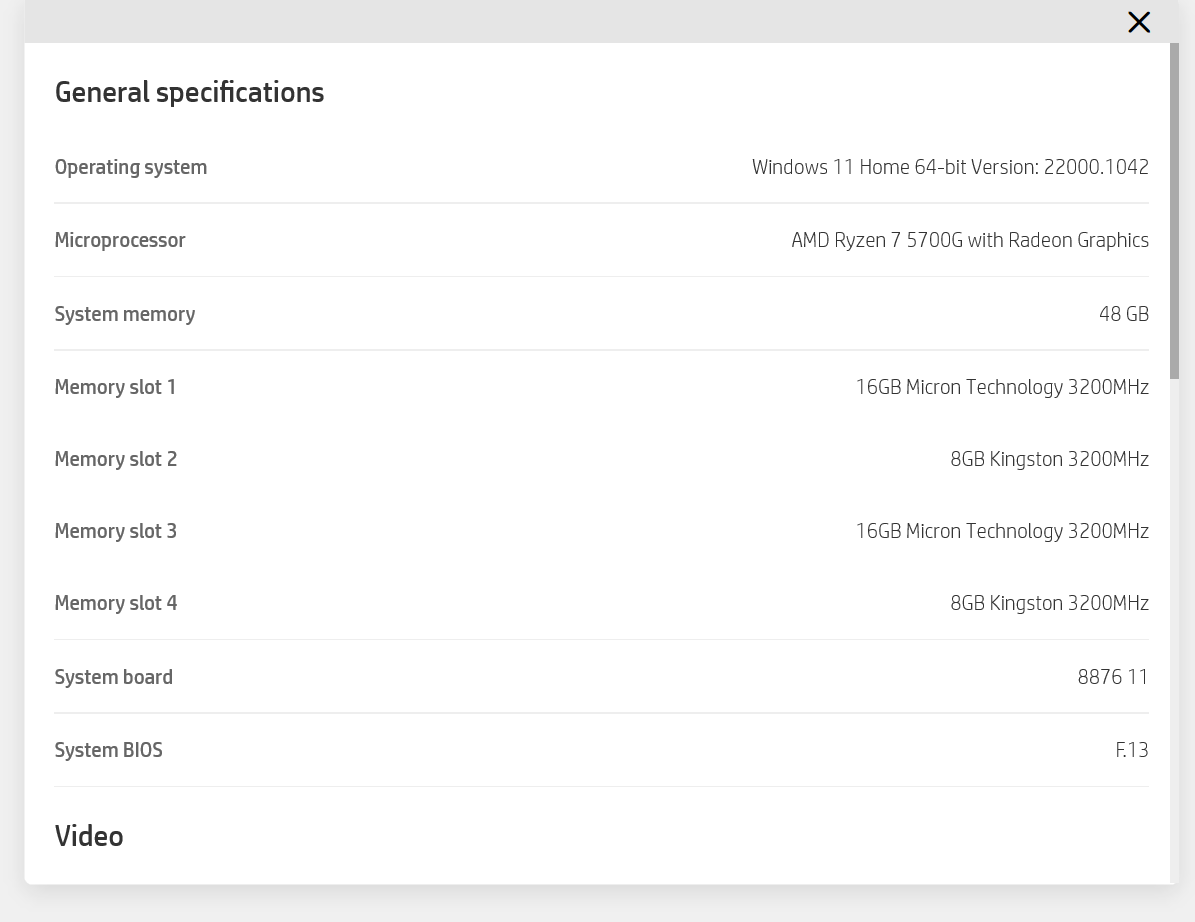Click Memory slot 2's 8GB Kingston value
Screen dimensions: 1195x922
1049,459
